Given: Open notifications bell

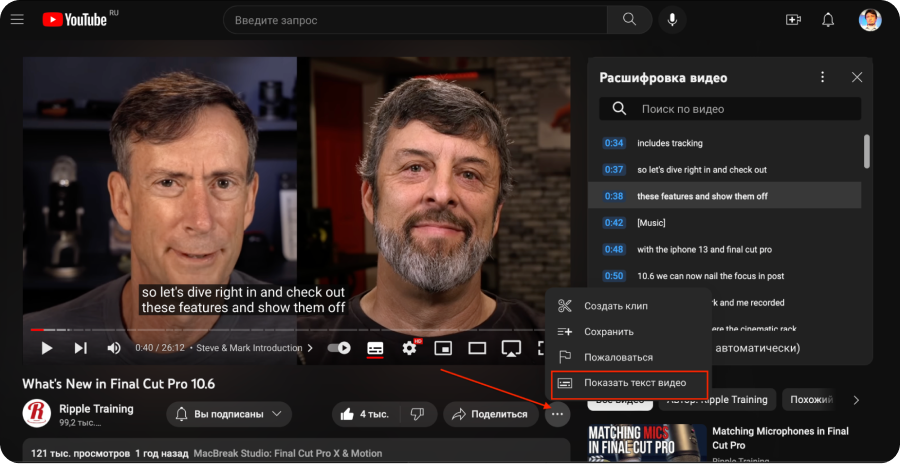Looking at the screenshot, I should (828, 20).
